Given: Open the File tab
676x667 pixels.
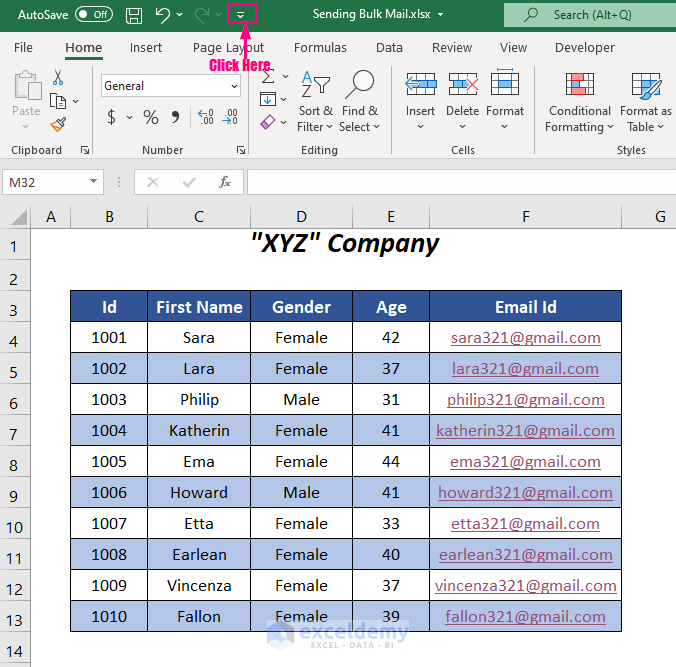Looking at the screenshot, I should 23,47.
